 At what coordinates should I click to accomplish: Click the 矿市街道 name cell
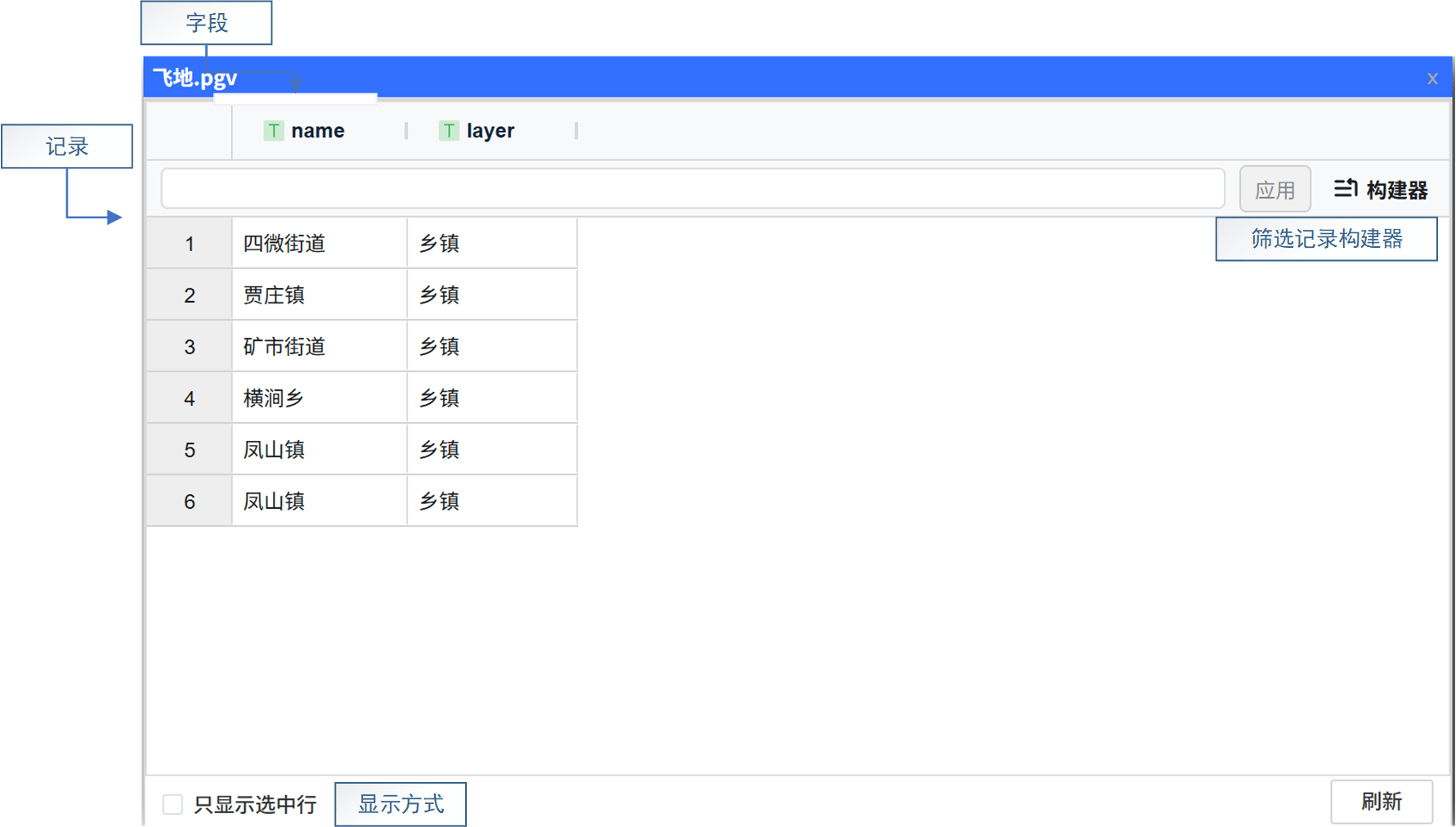click(x=319, y=347)
